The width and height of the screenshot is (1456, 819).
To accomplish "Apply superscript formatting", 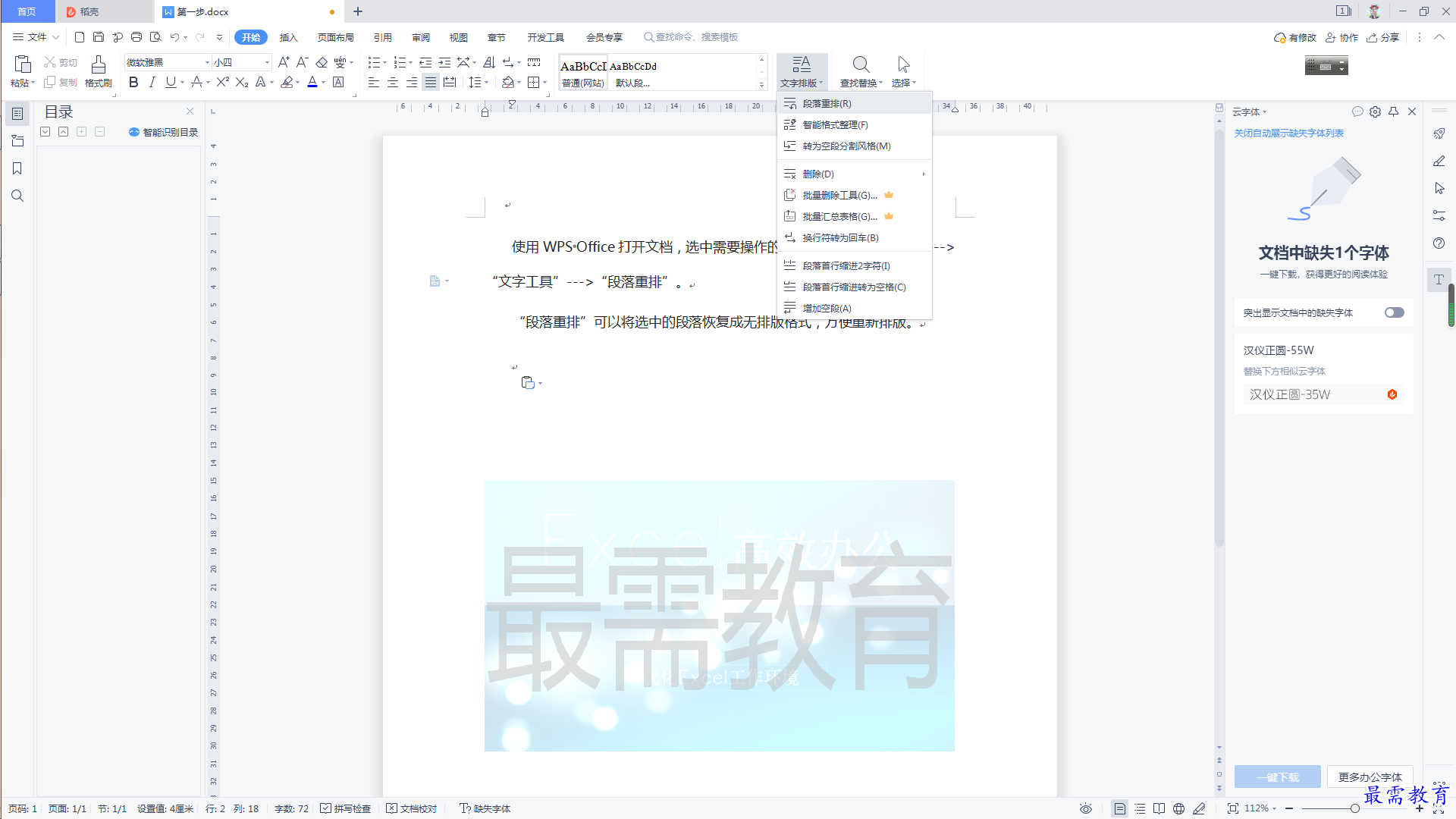I will point(222,82).
